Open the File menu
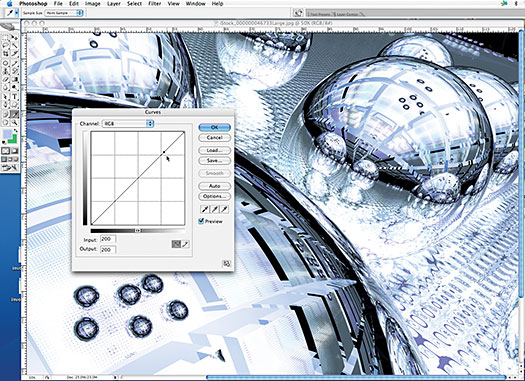Screen dimensions: 525x381 pyautogui.click(x=58, y=4)
